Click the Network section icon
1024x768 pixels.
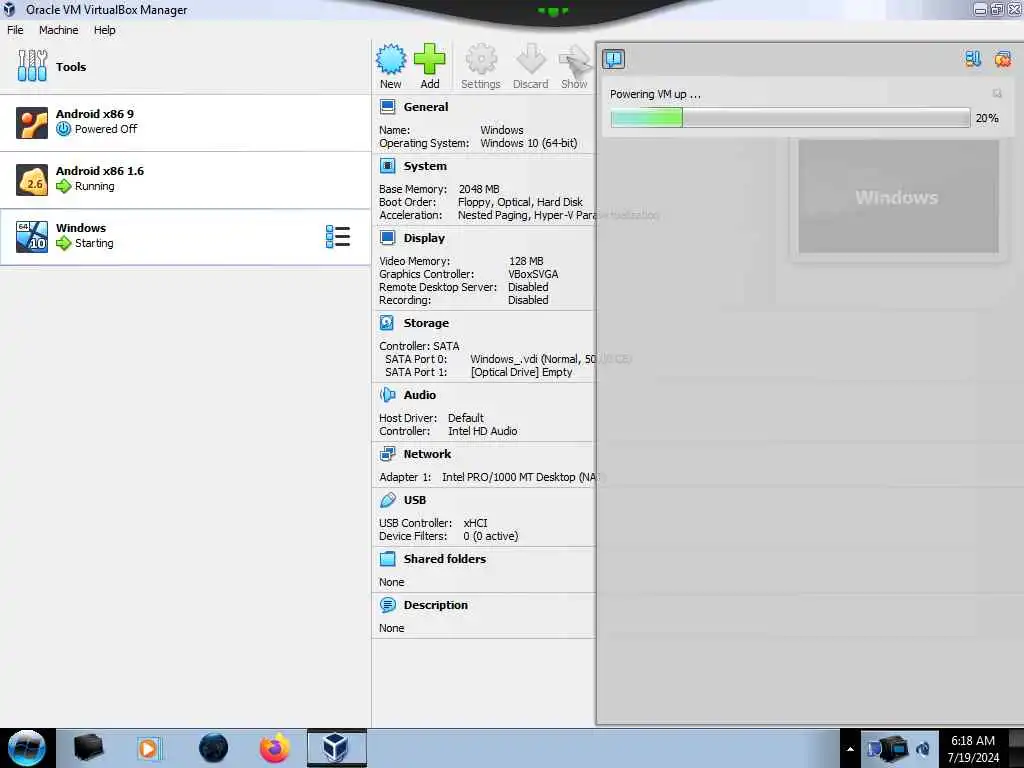387,453
